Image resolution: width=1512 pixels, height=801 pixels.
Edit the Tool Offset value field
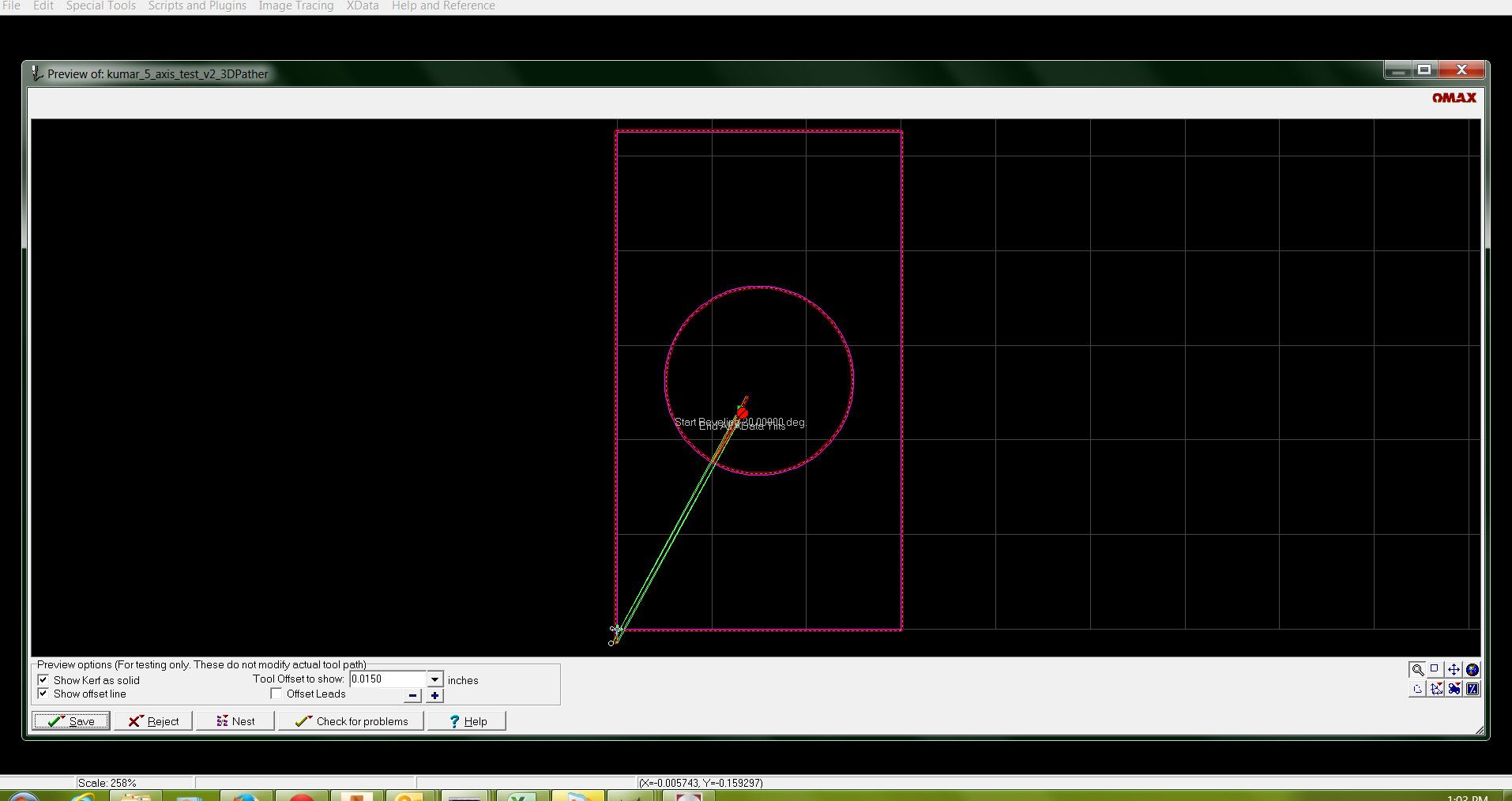click(x=387, y=679)
